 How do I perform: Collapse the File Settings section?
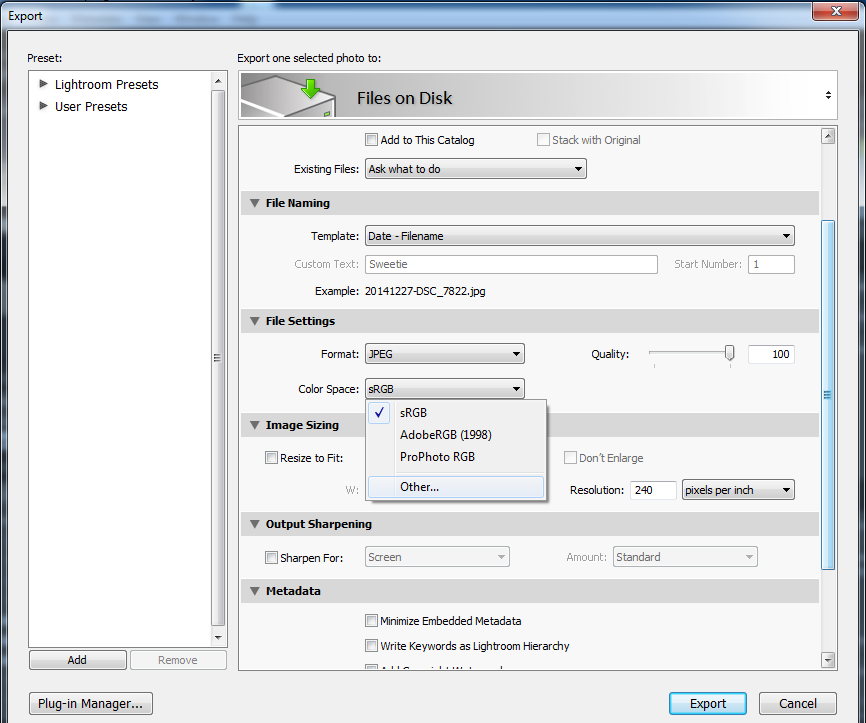(x=255, y=321)
